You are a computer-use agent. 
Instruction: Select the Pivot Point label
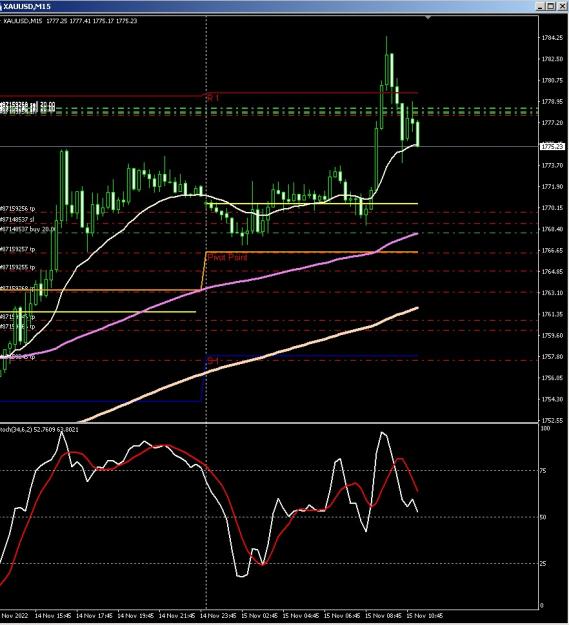tap(227, 257)
